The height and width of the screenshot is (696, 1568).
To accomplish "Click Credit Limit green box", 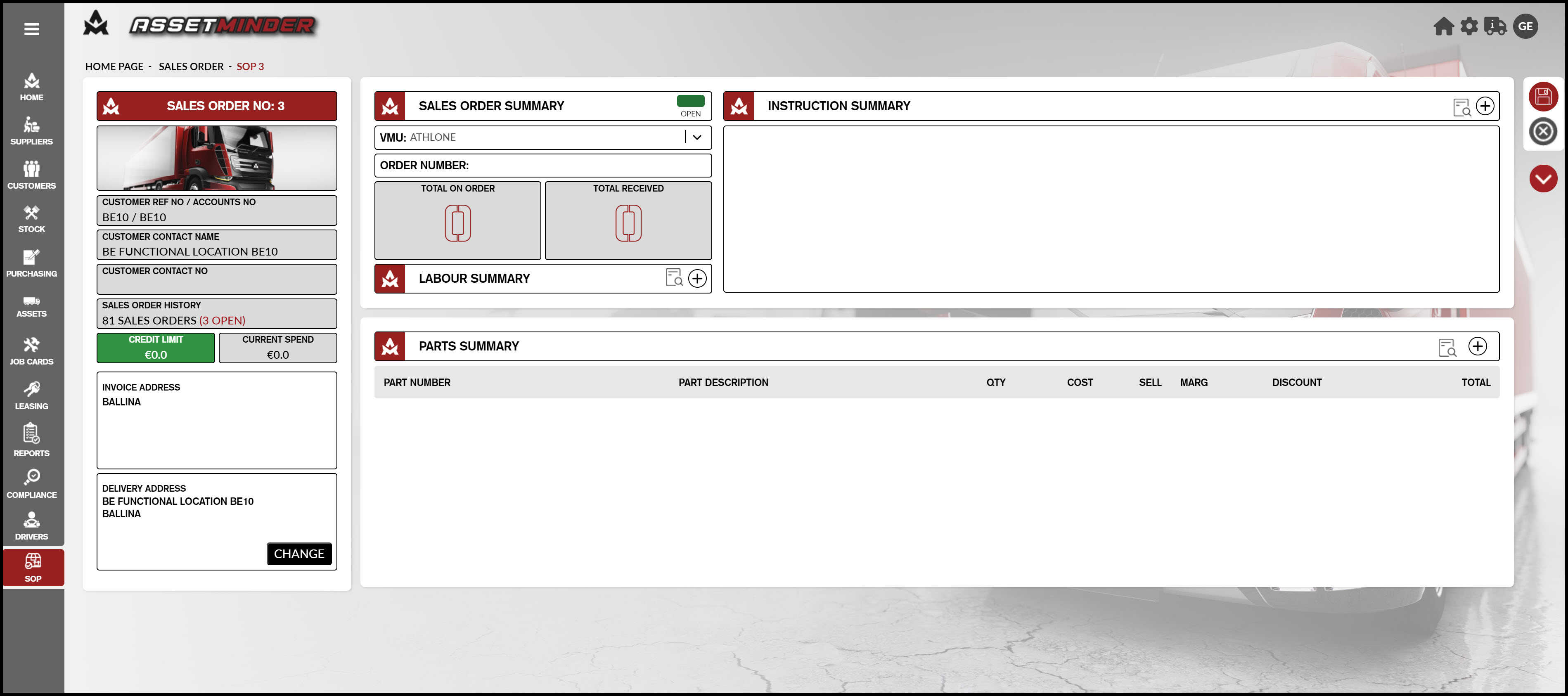I will 156,348.
